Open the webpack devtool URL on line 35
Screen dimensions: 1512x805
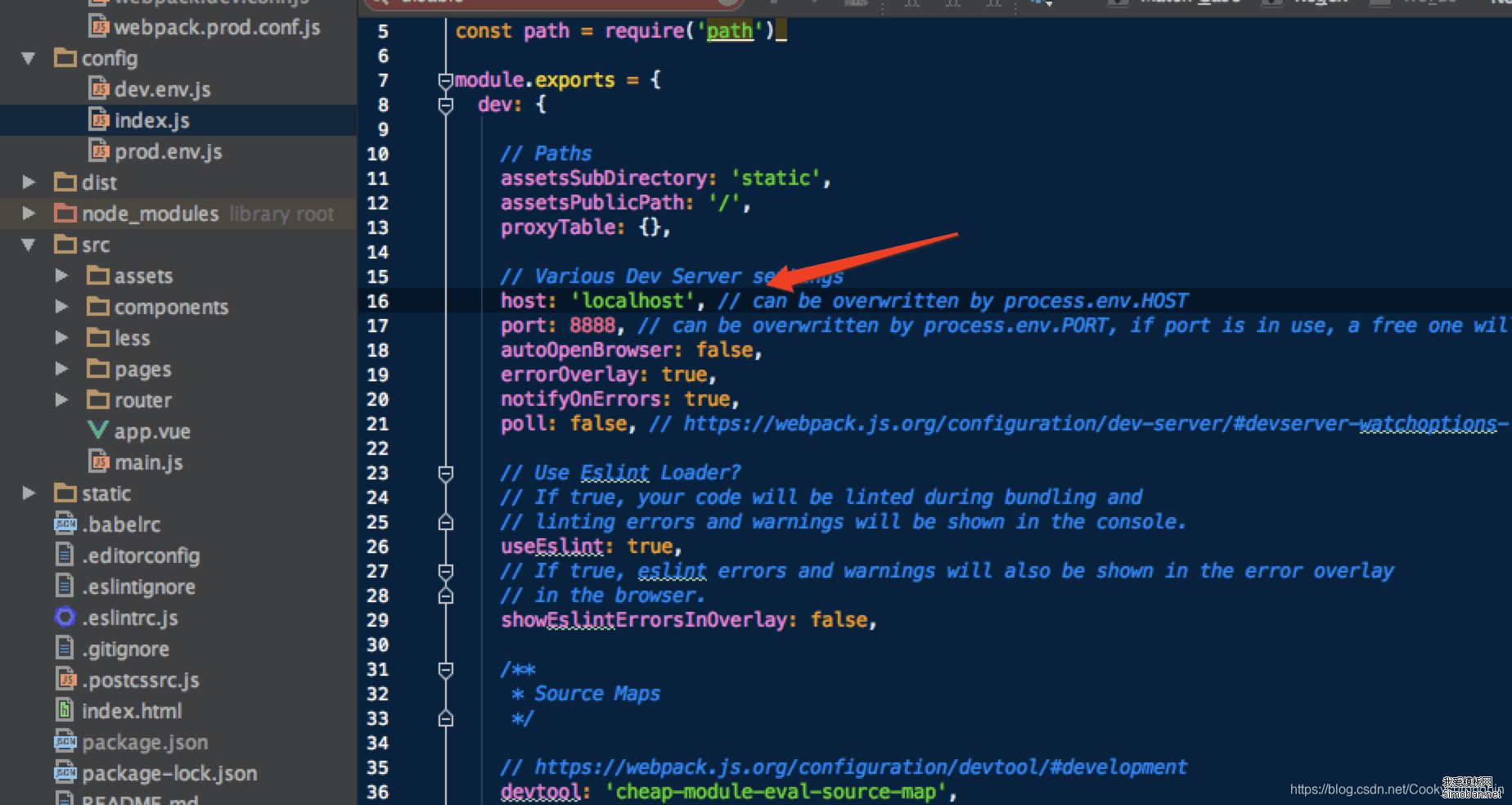tap(859, 767)
